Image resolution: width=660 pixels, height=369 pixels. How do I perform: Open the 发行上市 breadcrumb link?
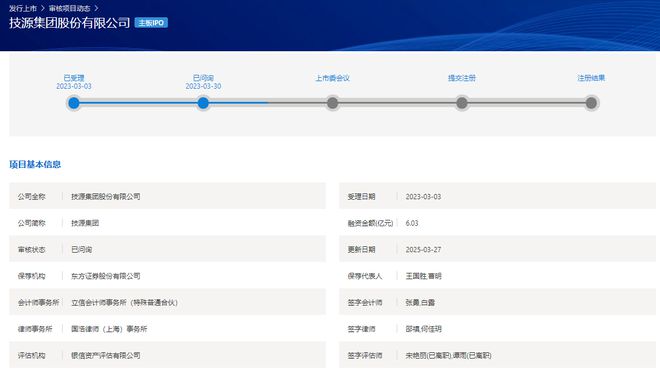tap(23, 8)
